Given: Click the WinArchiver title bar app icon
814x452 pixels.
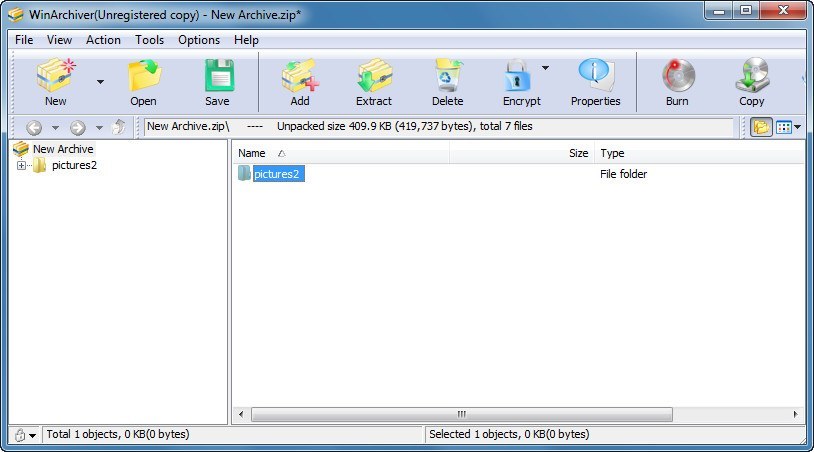Looking at the screenshot, I should 16,15.
